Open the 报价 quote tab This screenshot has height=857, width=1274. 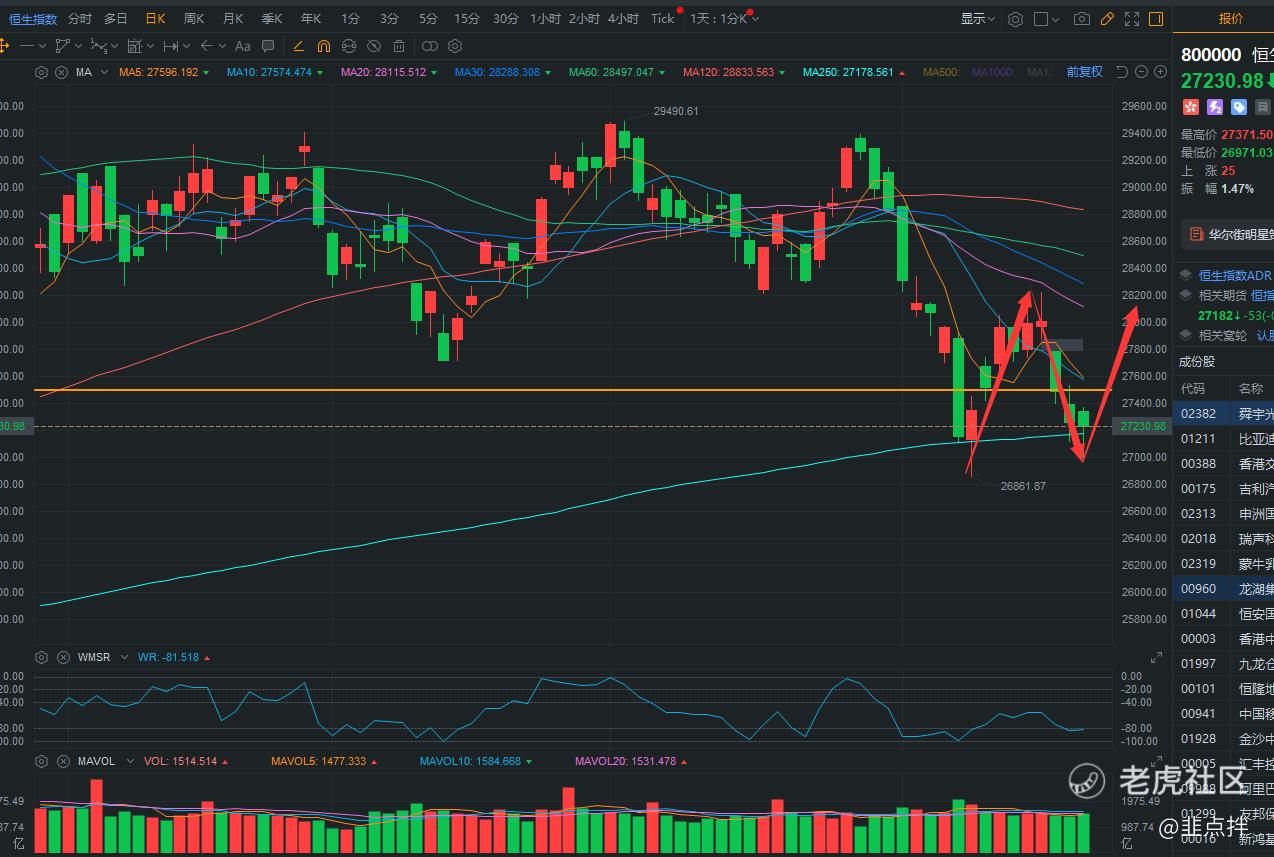tap(1231, 18)
